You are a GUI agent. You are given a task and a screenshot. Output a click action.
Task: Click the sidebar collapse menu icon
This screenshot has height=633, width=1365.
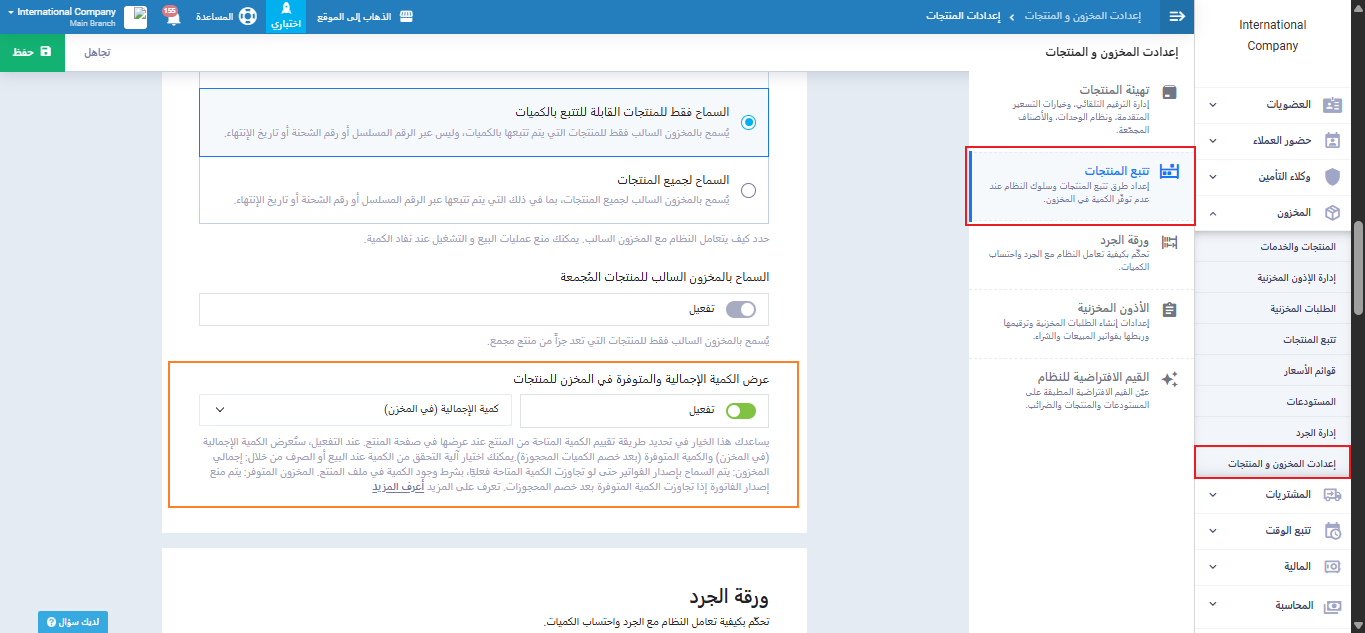tap(1177, 17)
